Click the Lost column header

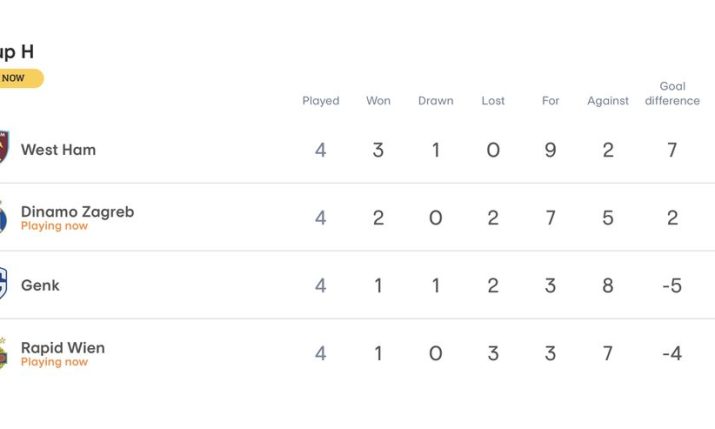(493, 101)
